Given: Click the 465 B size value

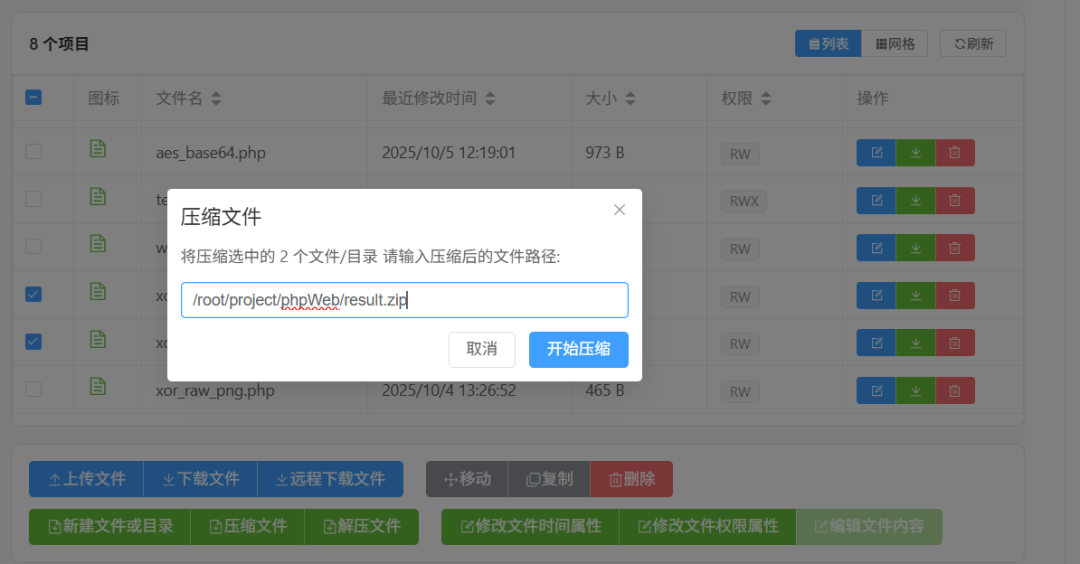Looking at the screenshot, I should pos(605,390).
